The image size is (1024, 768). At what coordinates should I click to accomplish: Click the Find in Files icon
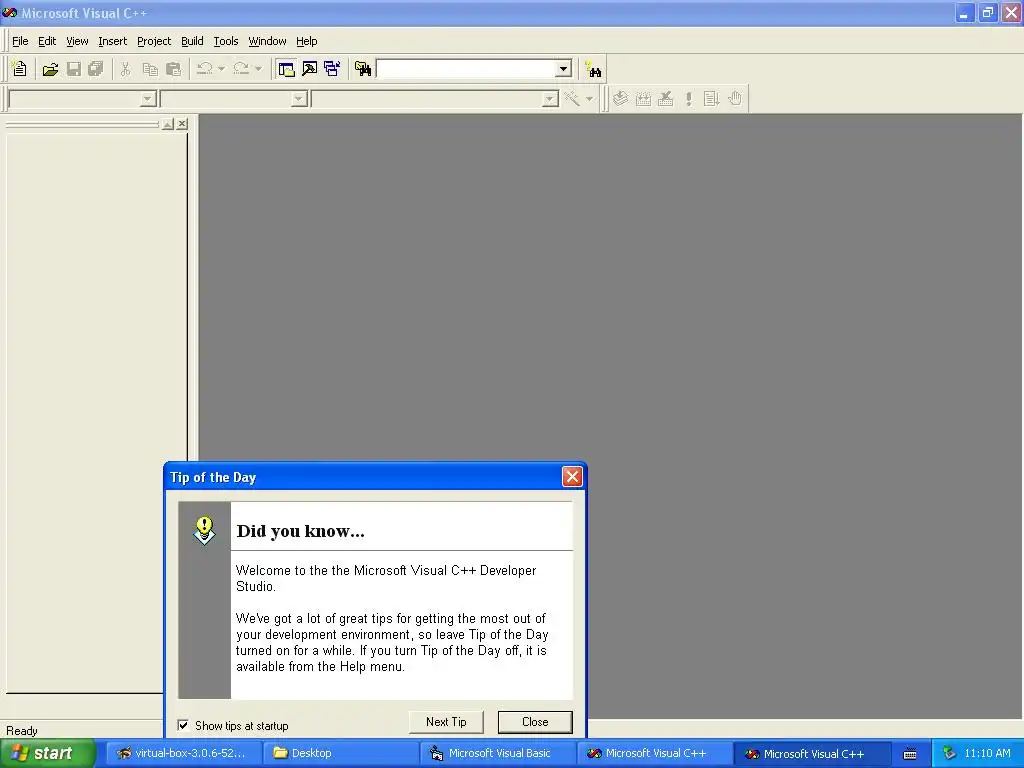[x=363, y=69]
